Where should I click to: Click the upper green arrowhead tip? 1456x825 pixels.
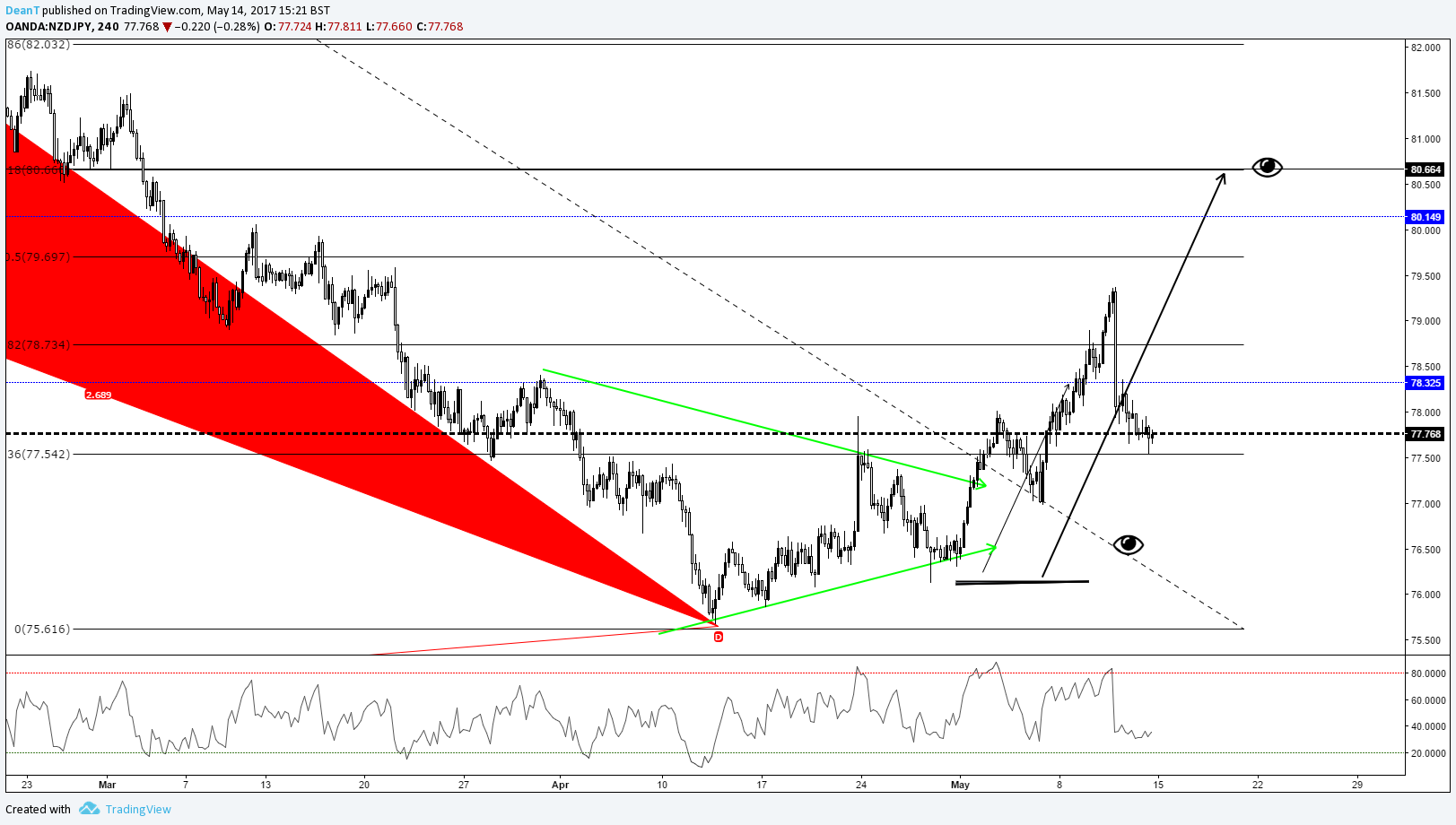click(x=981, y=485)
